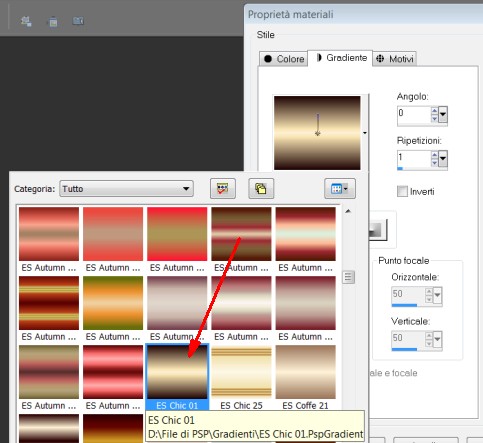Decrease Ripetizioni with down arrow

pos(434,163)
